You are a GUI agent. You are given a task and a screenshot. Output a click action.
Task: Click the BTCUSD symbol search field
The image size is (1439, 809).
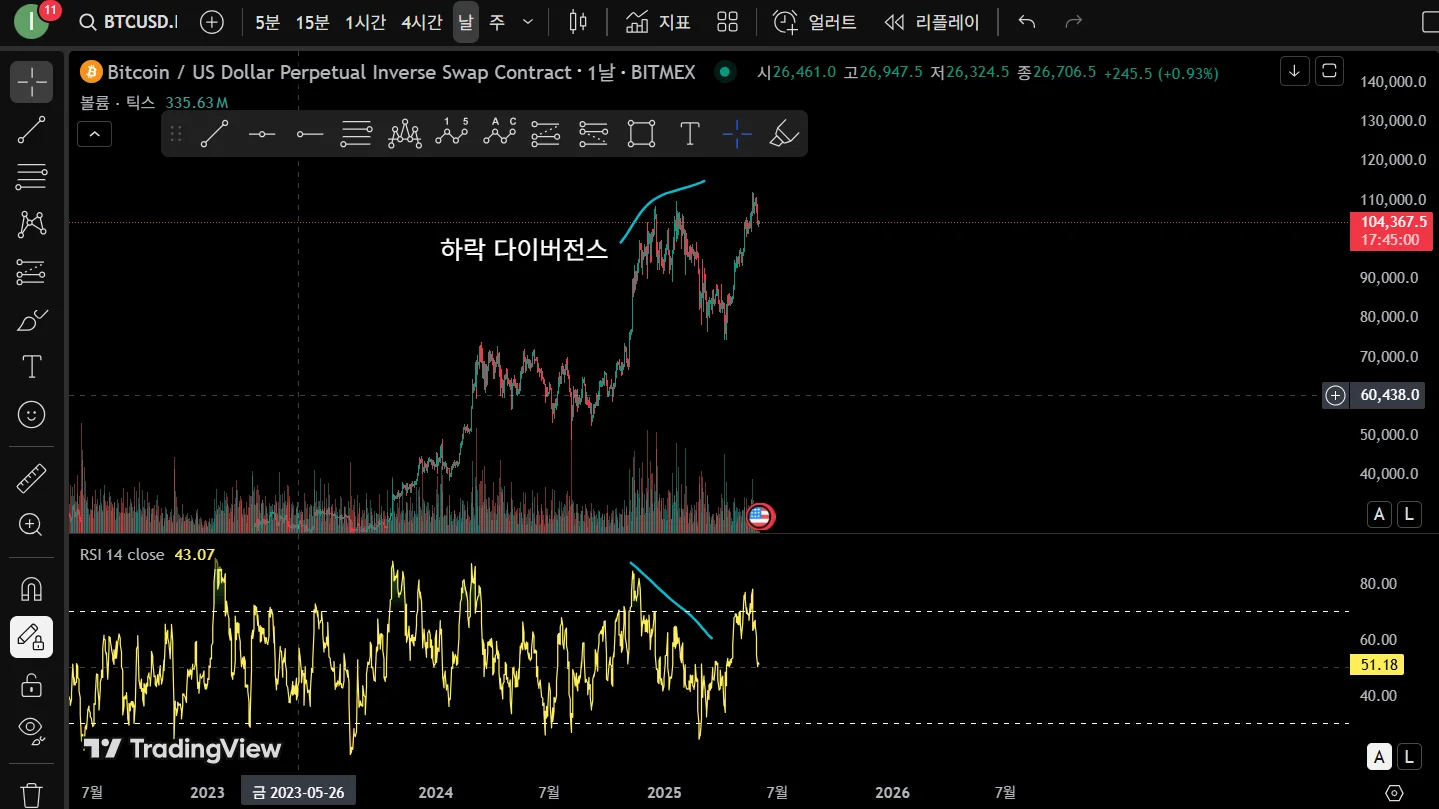coord(129,22)
